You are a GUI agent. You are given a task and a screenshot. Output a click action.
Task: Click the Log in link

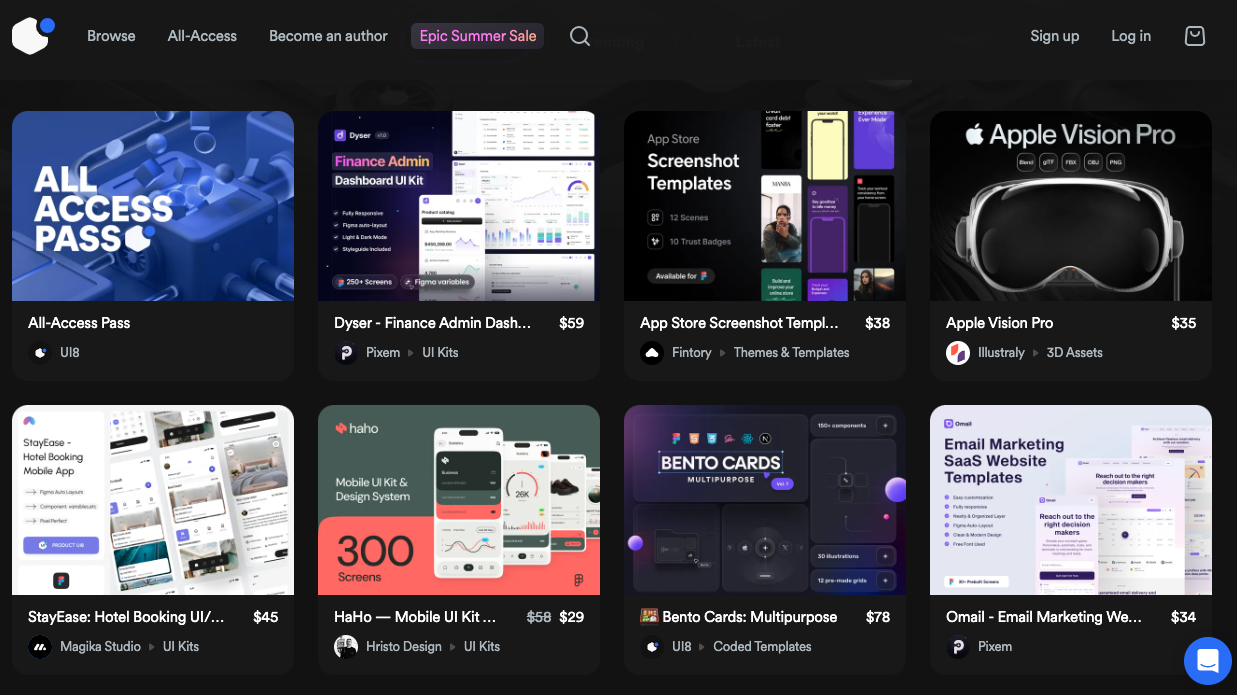[1131, 36]
